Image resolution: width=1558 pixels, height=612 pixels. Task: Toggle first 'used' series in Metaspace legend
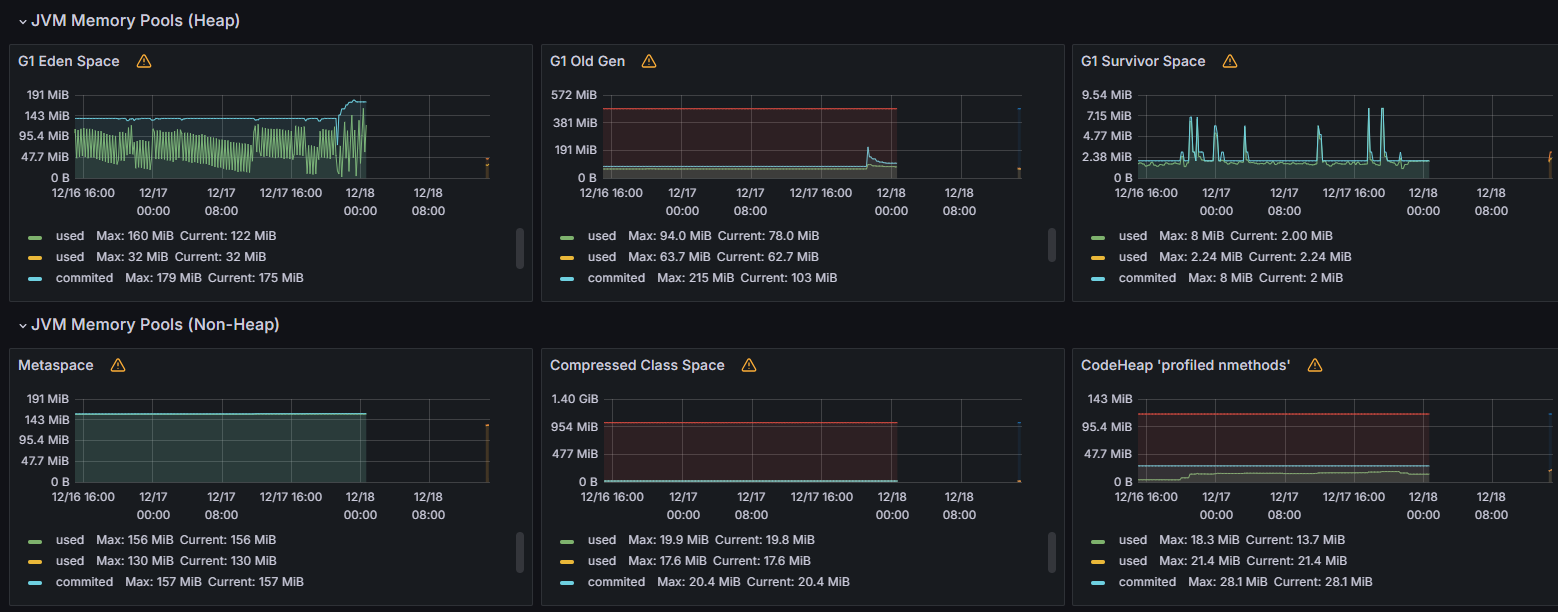[x=70, y=540]
